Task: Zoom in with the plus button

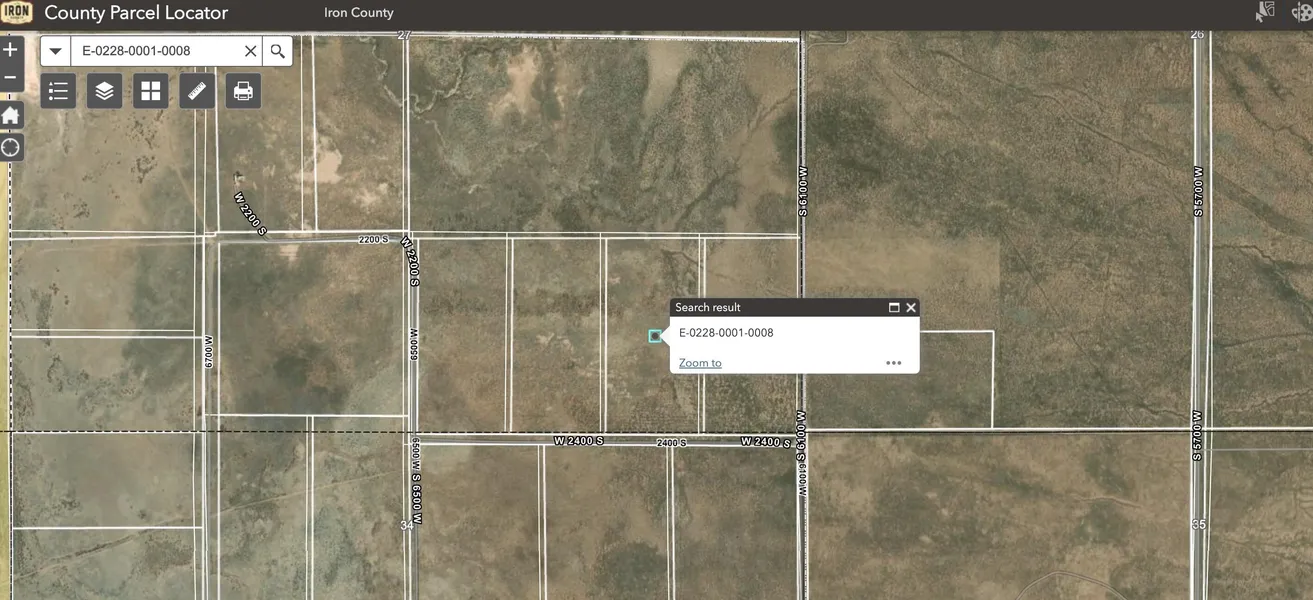Action: point(10,49)
